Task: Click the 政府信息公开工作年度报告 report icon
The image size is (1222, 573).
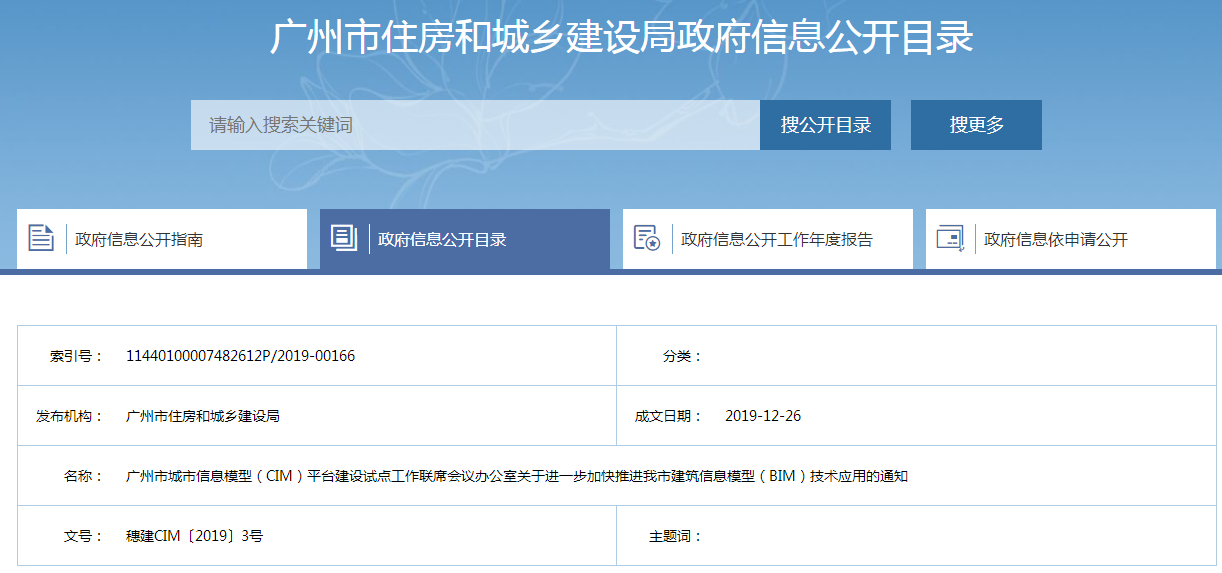Action: pos(647,238)
